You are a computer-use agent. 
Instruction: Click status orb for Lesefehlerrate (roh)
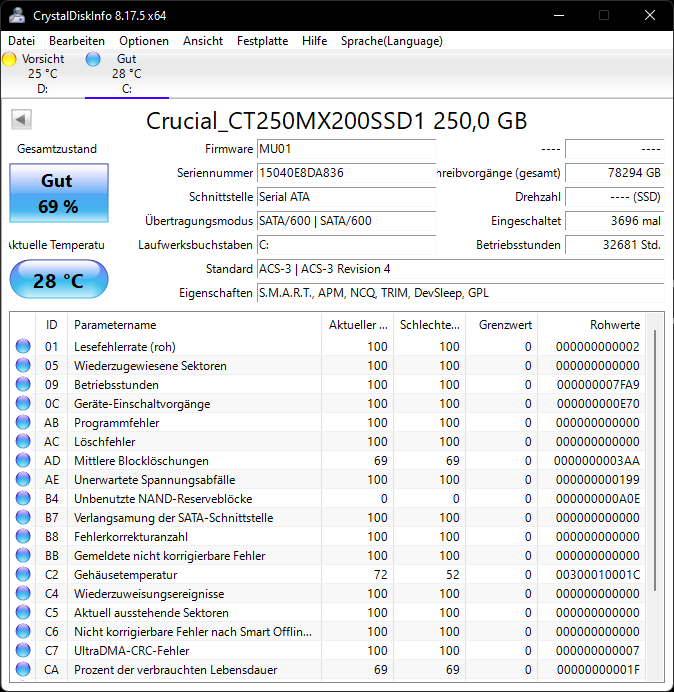pyautogui.click(x=23, y=346)
